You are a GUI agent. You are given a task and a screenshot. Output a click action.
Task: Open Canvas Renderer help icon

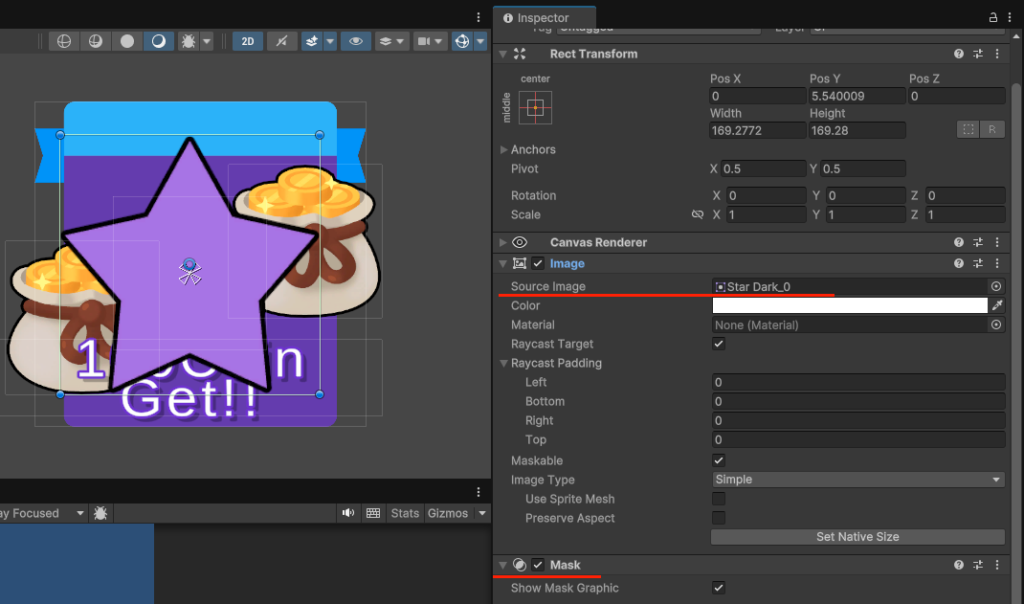959,242
